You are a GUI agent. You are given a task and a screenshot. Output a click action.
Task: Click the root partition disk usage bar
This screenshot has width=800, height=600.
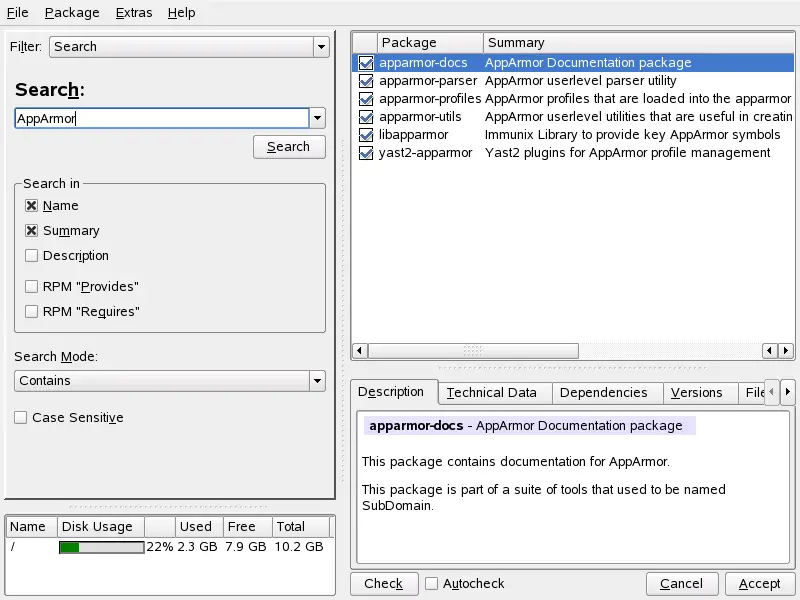tap(101, 547)
